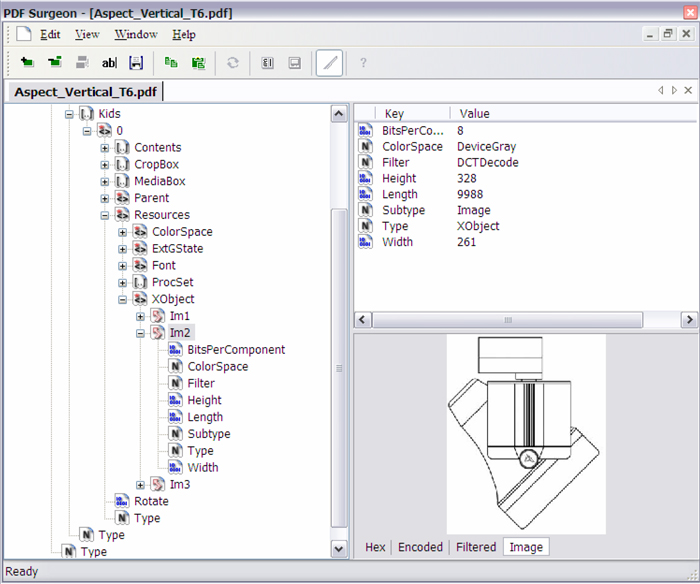
Task: Click the blue save disk toolbar icon
Action: tap(136, 63)
